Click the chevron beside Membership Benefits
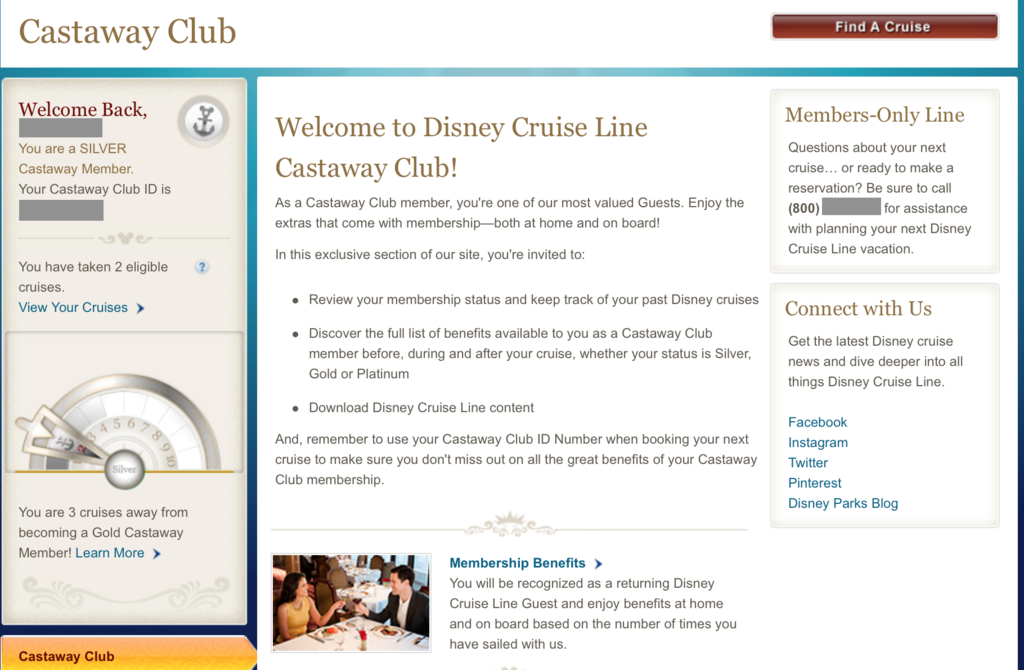 [x=598, y=564]
